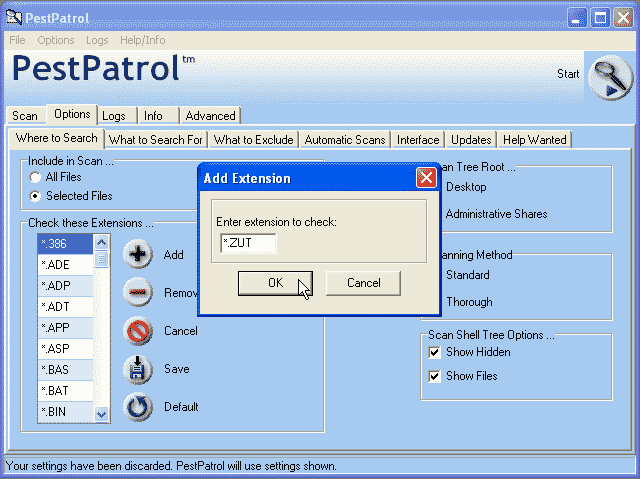Select *.APP in the extensions list
Image resolution: width=640 pixels, height=479 pixels.
point(65,328)
